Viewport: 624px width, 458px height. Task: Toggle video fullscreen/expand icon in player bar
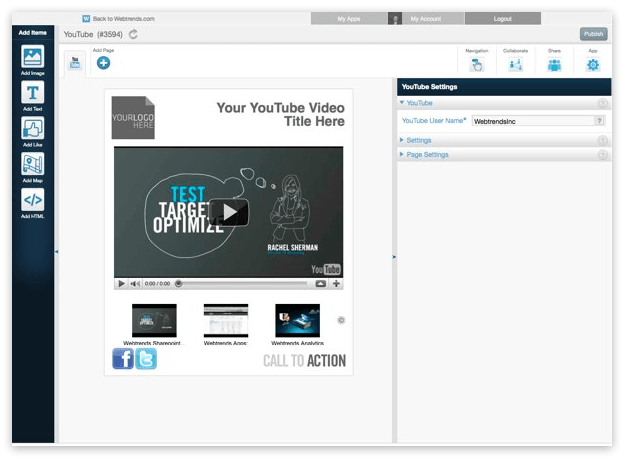[x=321, y=284]
